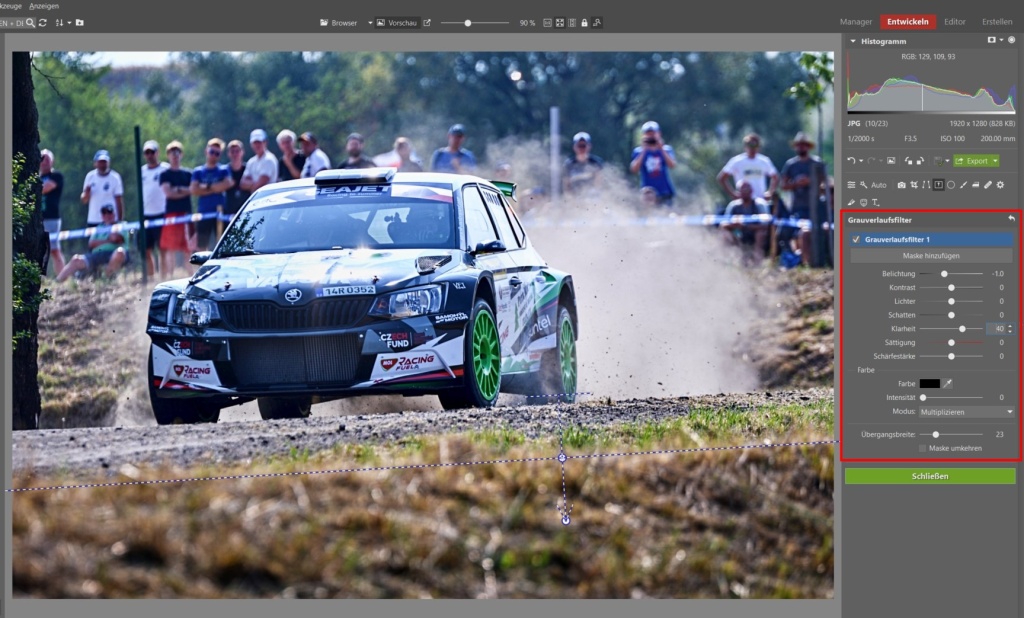Open the histogram mode dropdown arrow
The width and height of the screenshot is (1024, 618).
1001,41
